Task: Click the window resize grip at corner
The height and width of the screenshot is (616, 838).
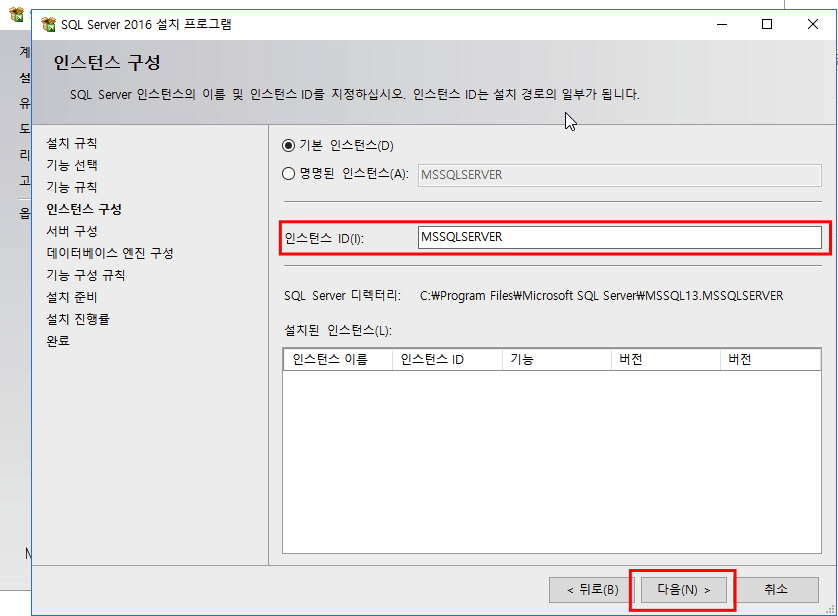Action: 830,609
